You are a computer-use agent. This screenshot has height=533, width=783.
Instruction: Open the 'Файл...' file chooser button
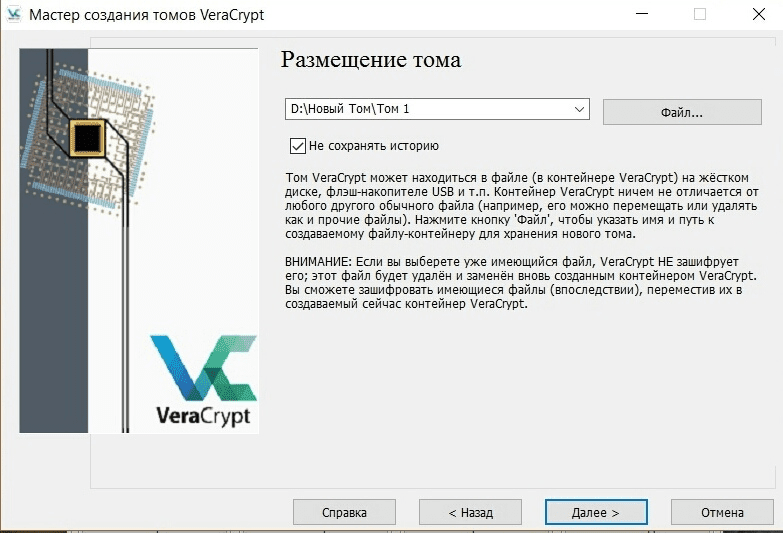682,112
